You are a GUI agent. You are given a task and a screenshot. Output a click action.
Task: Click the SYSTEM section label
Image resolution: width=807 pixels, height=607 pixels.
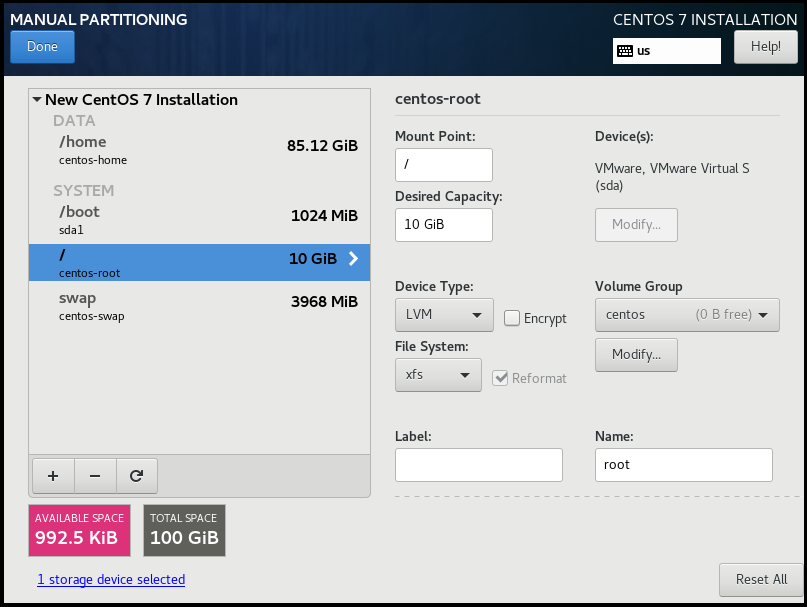tap(83, 190)
